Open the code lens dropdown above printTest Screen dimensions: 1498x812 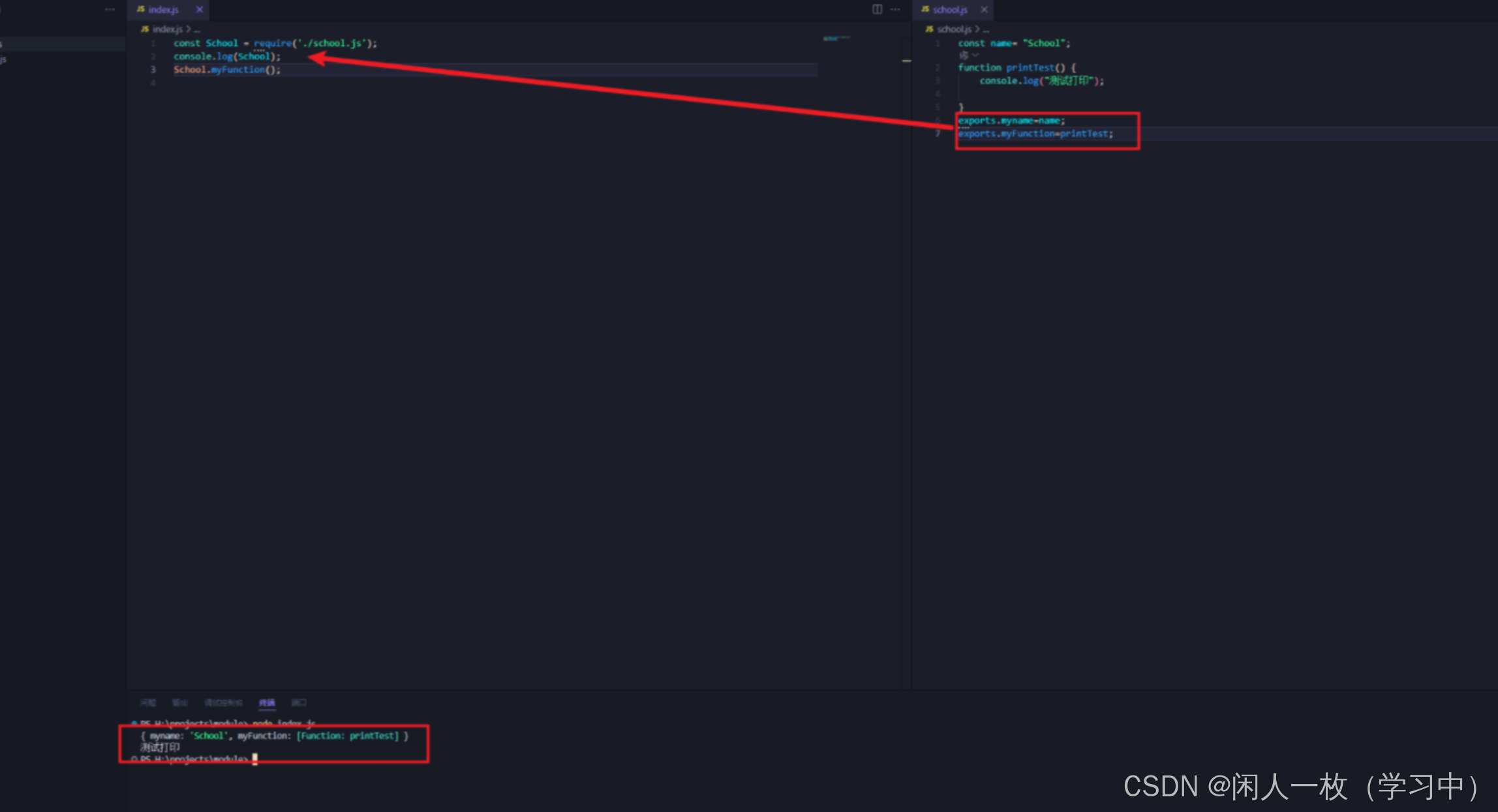pos(969,55)
